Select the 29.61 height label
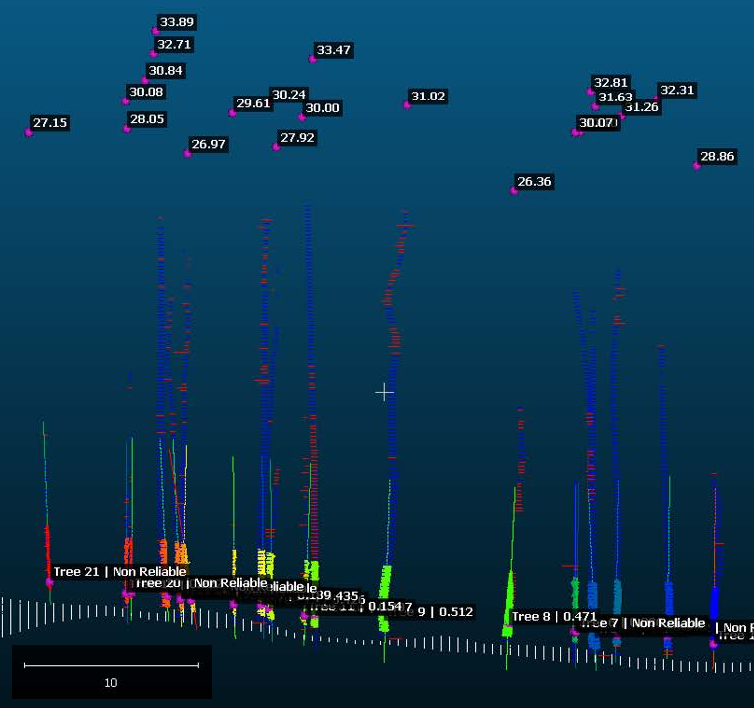The height and width of the screenshot is (708, 754). [252, 103]
